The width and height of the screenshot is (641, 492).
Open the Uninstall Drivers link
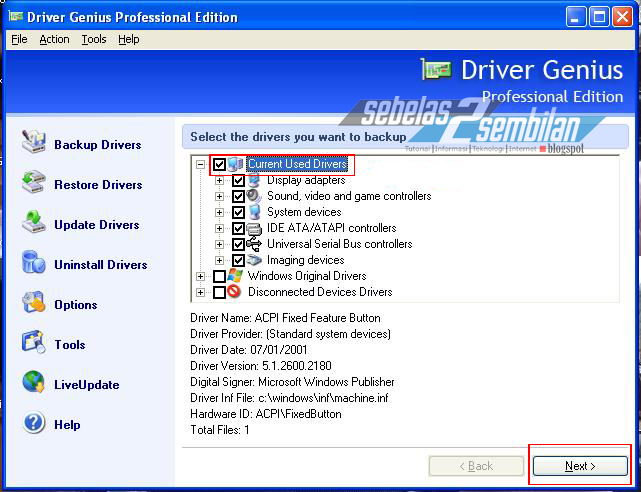click(101, 265)
